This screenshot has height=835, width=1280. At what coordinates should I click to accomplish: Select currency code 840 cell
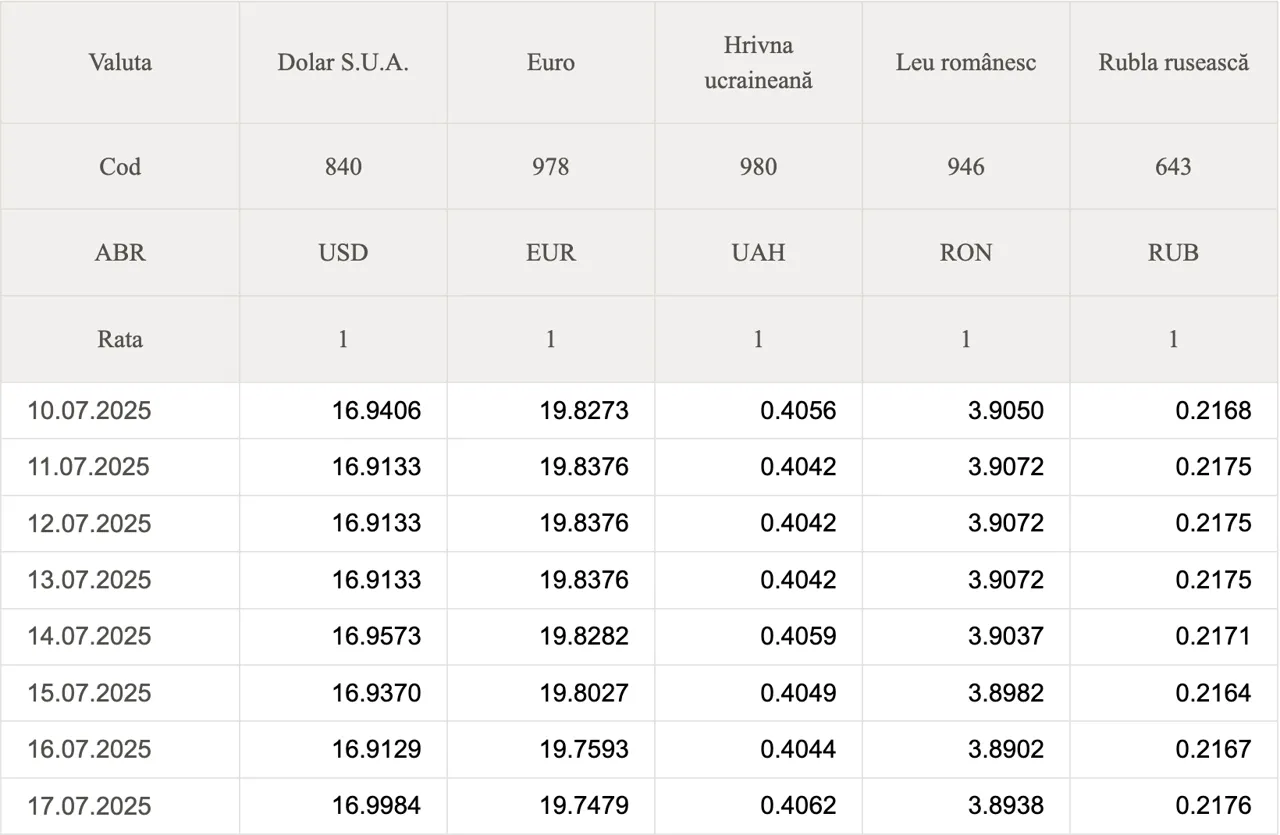(x=343, y=166)
